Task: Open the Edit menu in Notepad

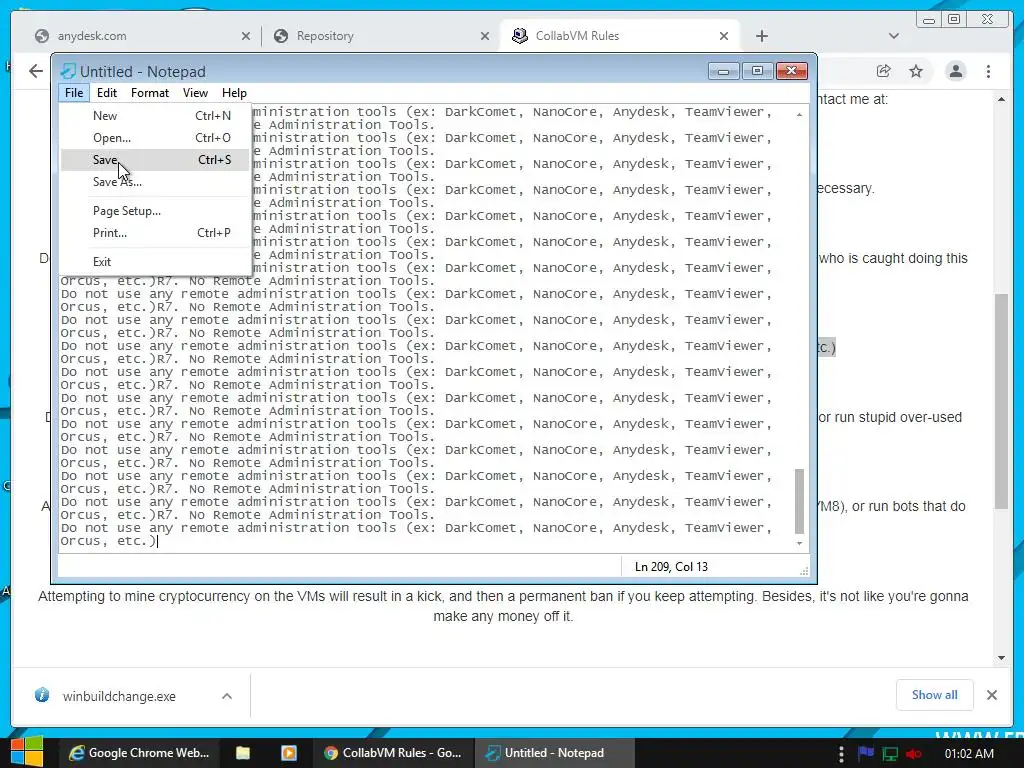Action: pyautogui.click(x=106, y=93)
